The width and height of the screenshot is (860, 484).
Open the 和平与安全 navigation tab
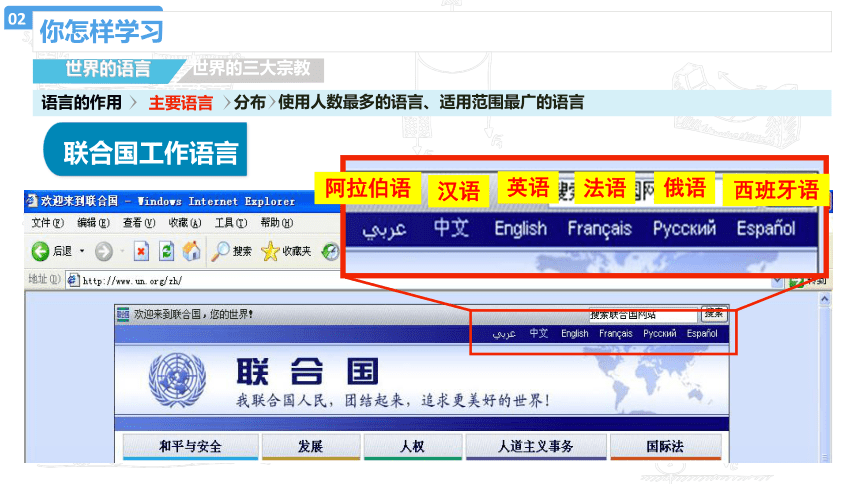coord(190,446)
